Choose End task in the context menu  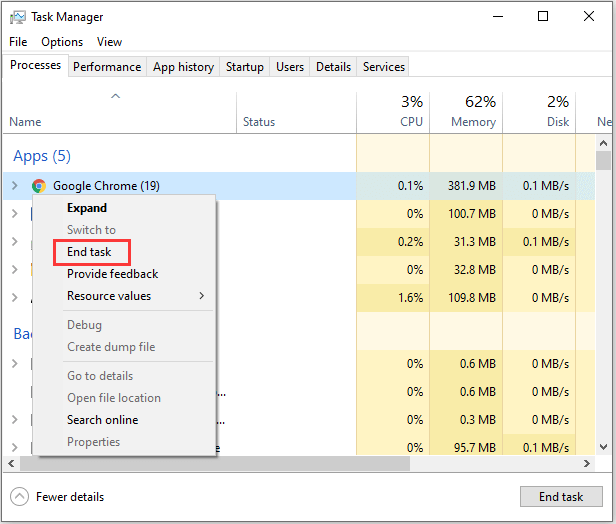(x=124, y=252)
